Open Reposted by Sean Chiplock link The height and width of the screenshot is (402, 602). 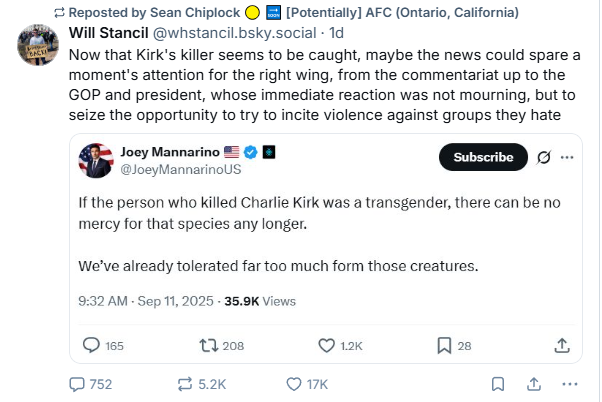click(154, 13)
